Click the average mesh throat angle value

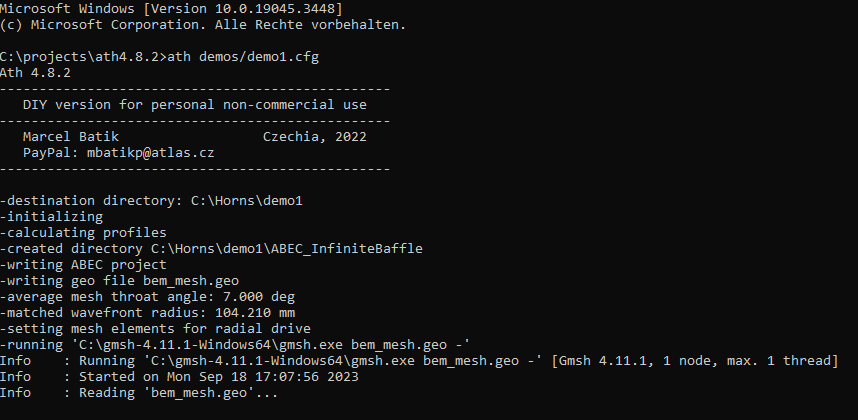tap(259, 297)
